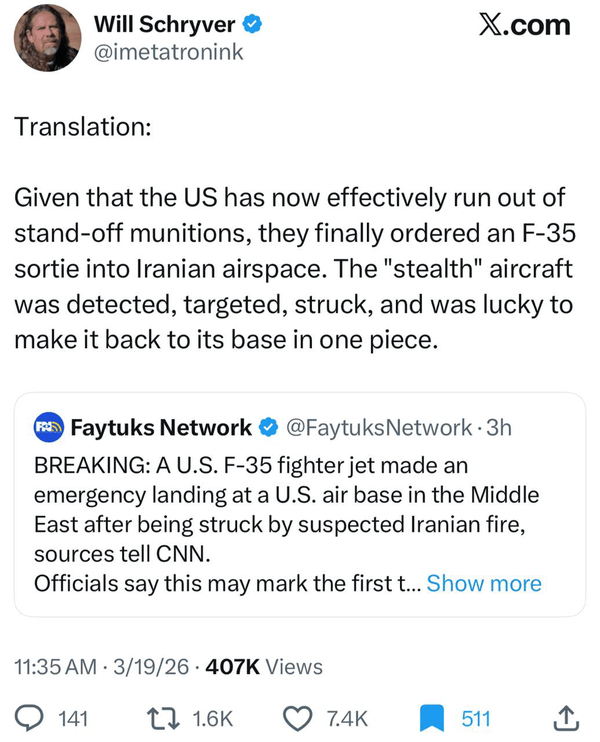Click the 3h quoted post timestamp
600x742 pixels.
pos(498,428)
